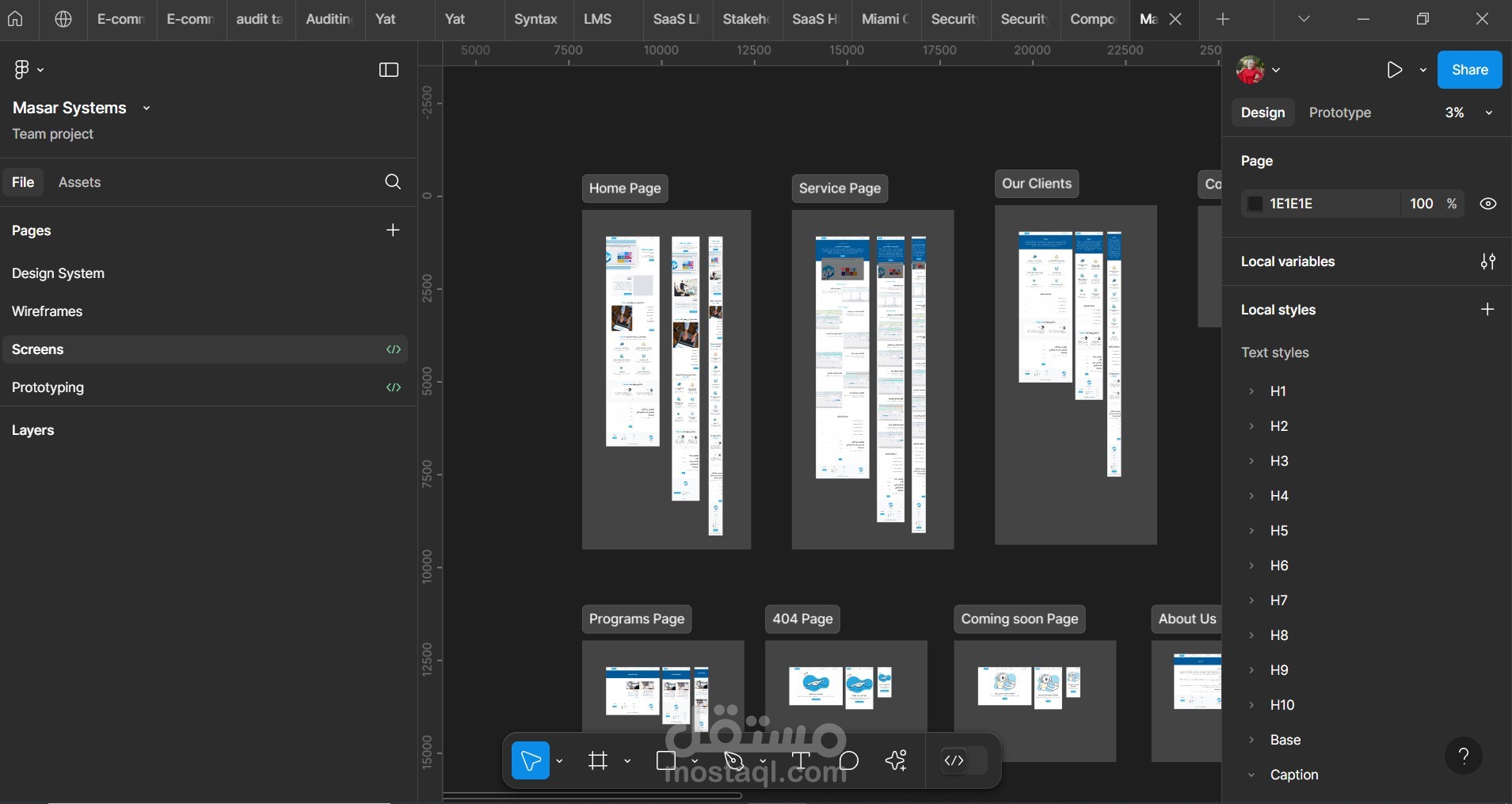Viewport: 1512px width, 804px height.
Task: Click the Service Page desktop frame thumbnail
Action: [843, 357]
